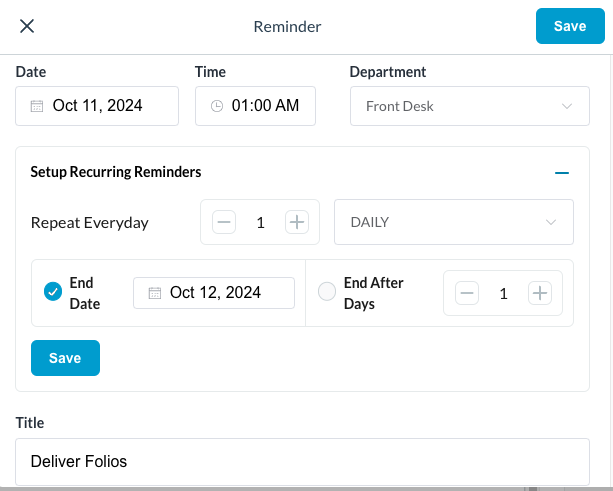The image size is (613, 491).
Task: Decrease End After Days value
Action: pos(467,293)
